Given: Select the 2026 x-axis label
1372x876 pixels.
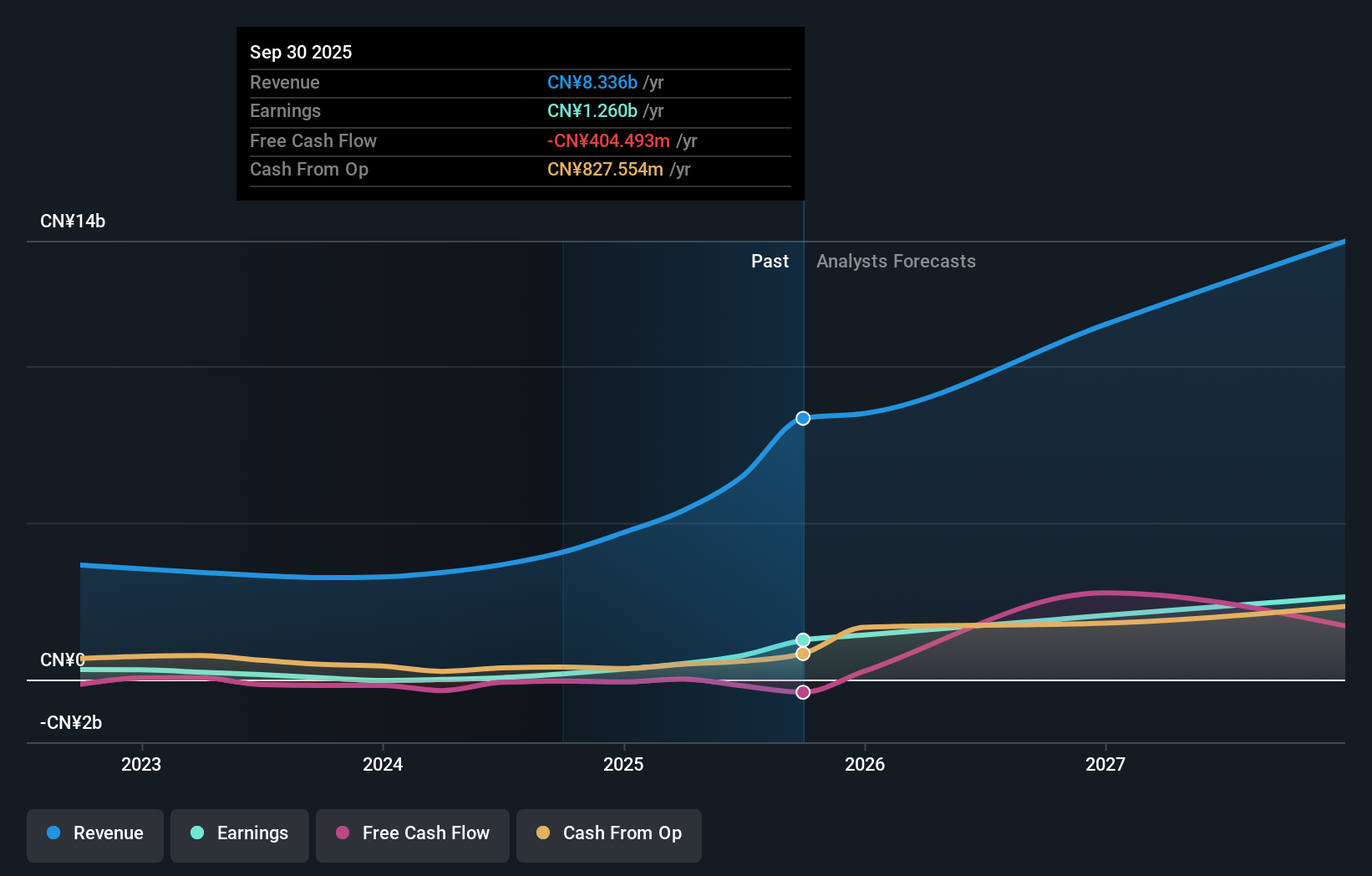Looking at the screenshot, I should click(865, 764).
